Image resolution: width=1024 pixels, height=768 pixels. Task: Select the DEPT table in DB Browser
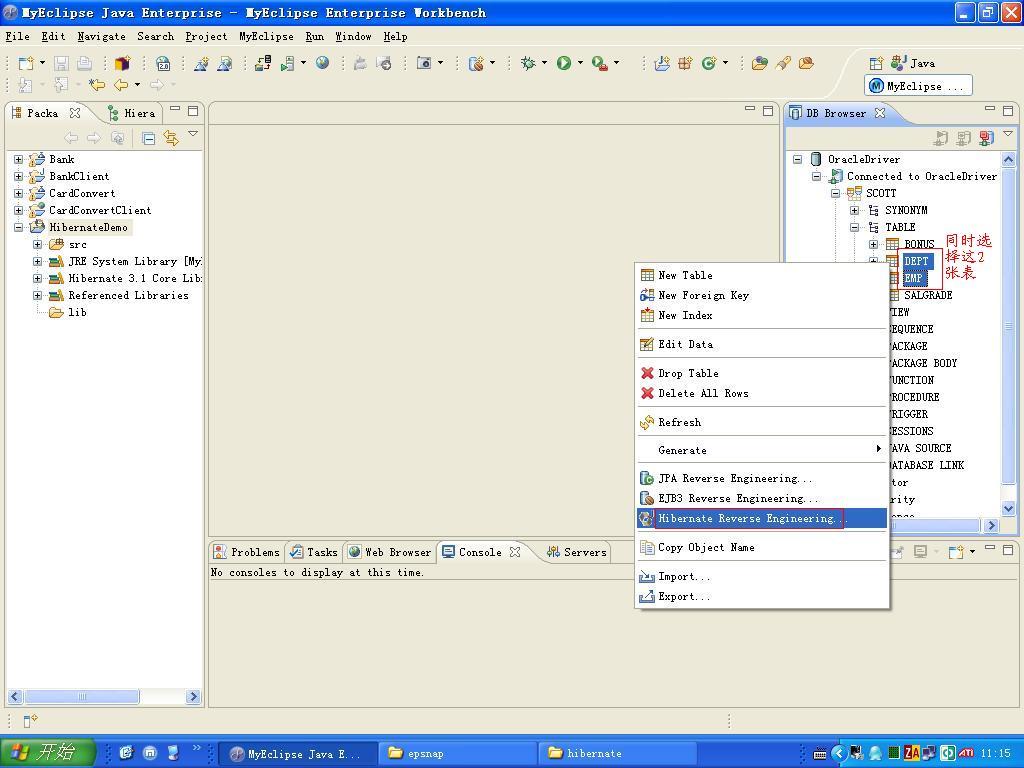tap(916, 261)
